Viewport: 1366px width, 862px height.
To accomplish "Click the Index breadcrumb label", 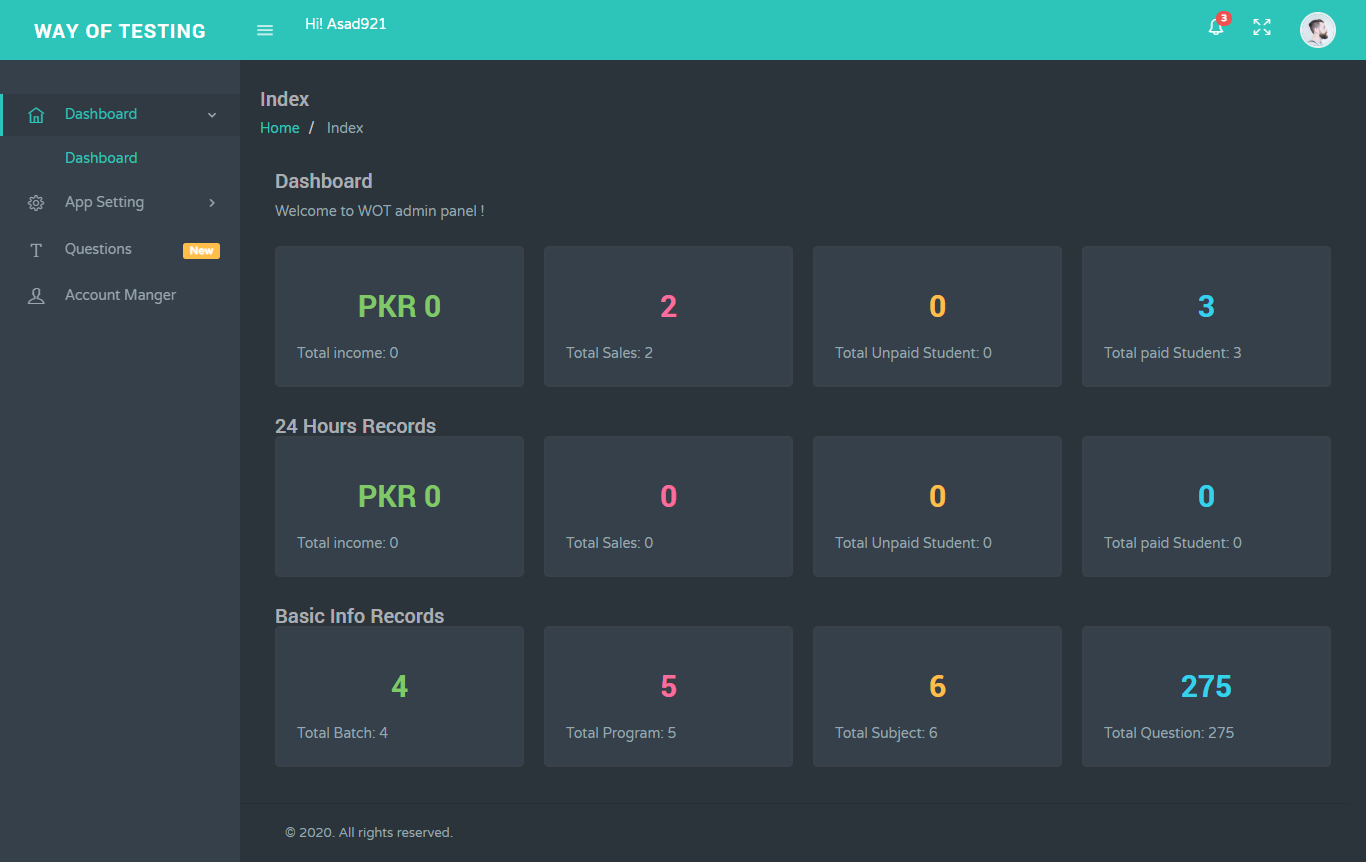I will 344,127.
